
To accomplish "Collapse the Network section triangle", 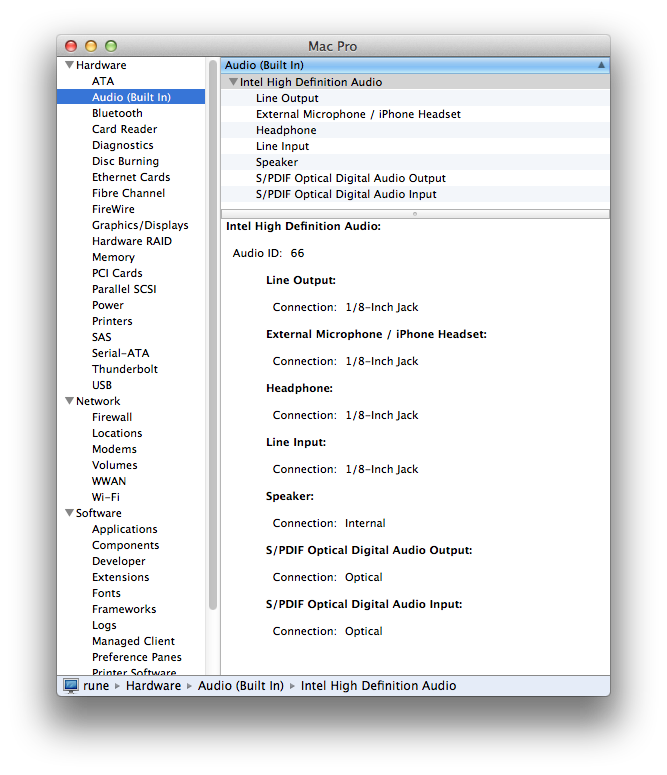I will coord(69,402).
